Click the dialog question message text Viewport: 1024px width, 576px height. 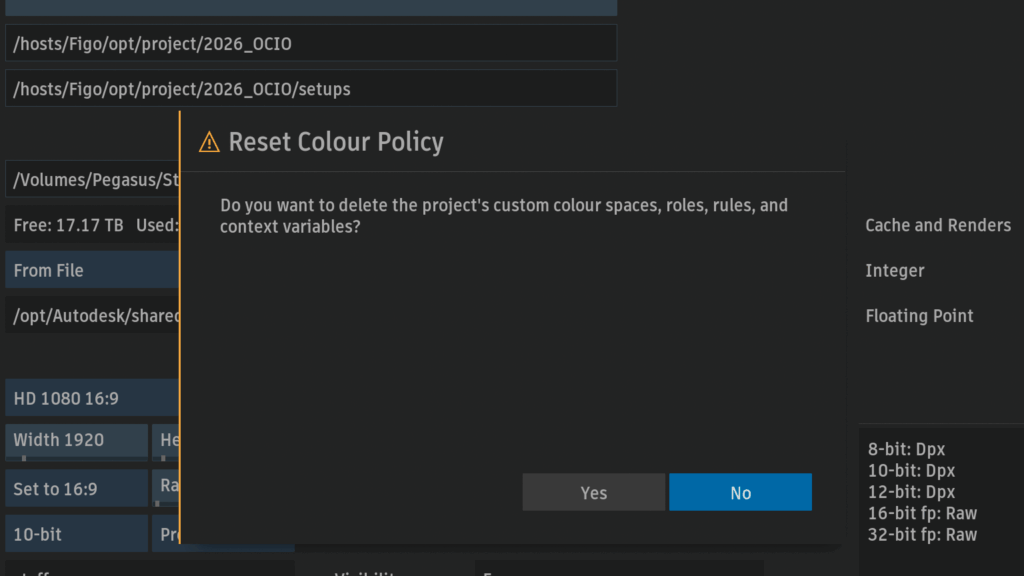click(504, 216)
